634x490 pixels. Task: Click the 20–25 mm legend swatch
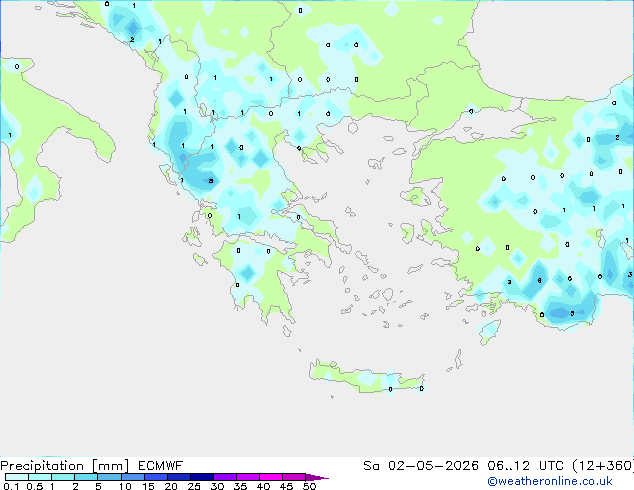point(178,477)
